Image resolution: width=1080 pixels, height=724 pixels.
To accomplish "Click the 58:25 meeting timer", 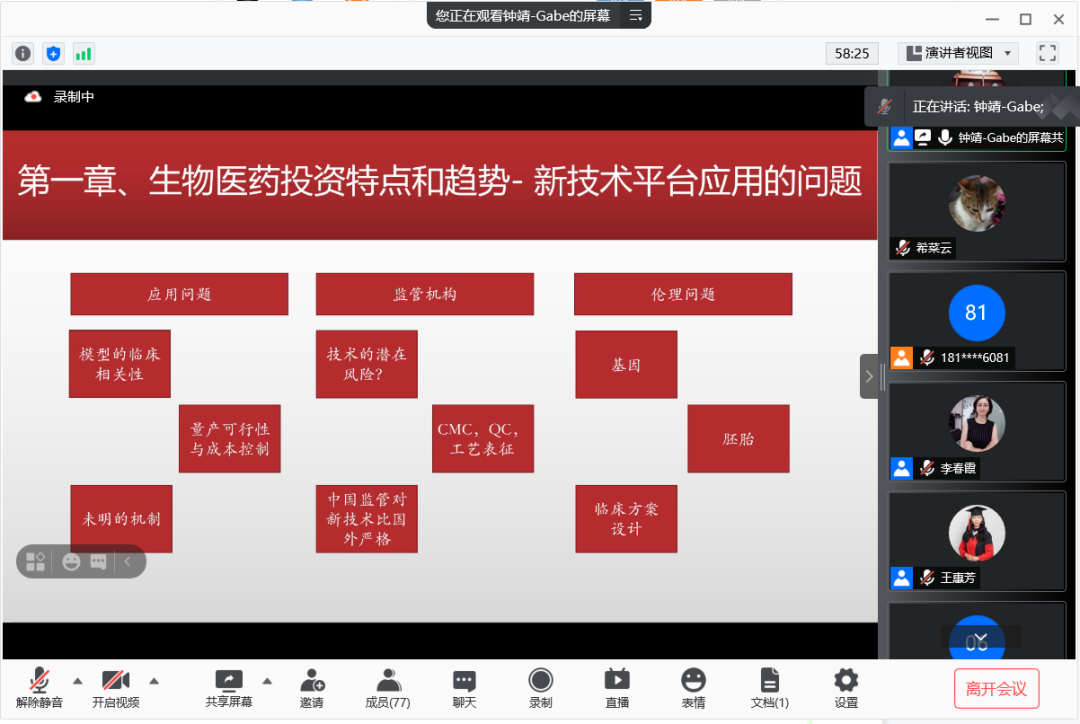I will coord(851,53).
